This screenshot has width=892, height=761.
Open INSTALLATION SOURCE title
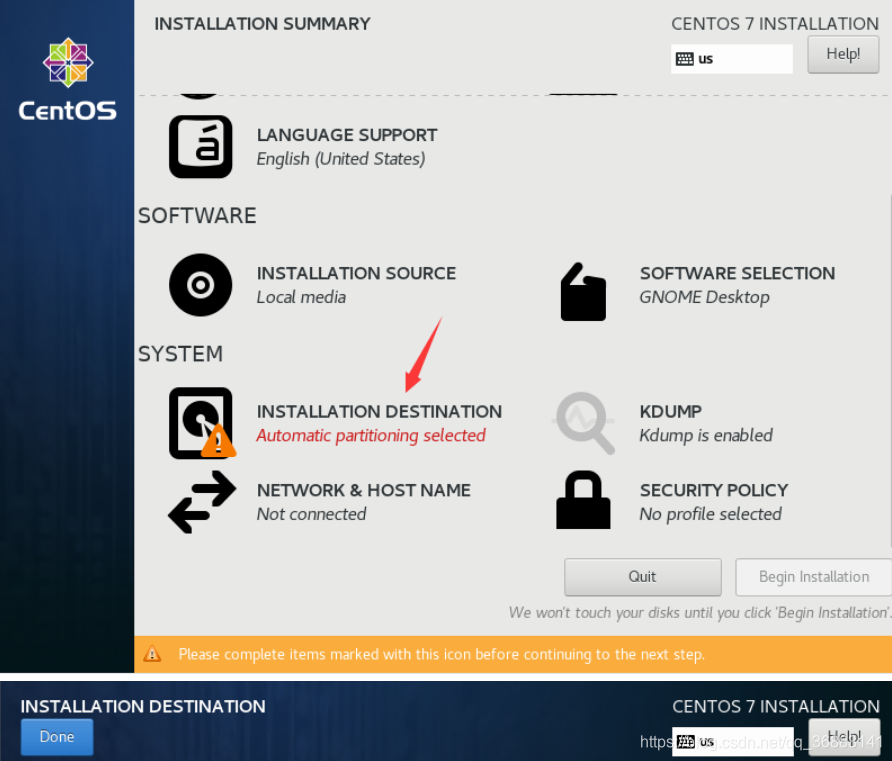pos(356,273)
